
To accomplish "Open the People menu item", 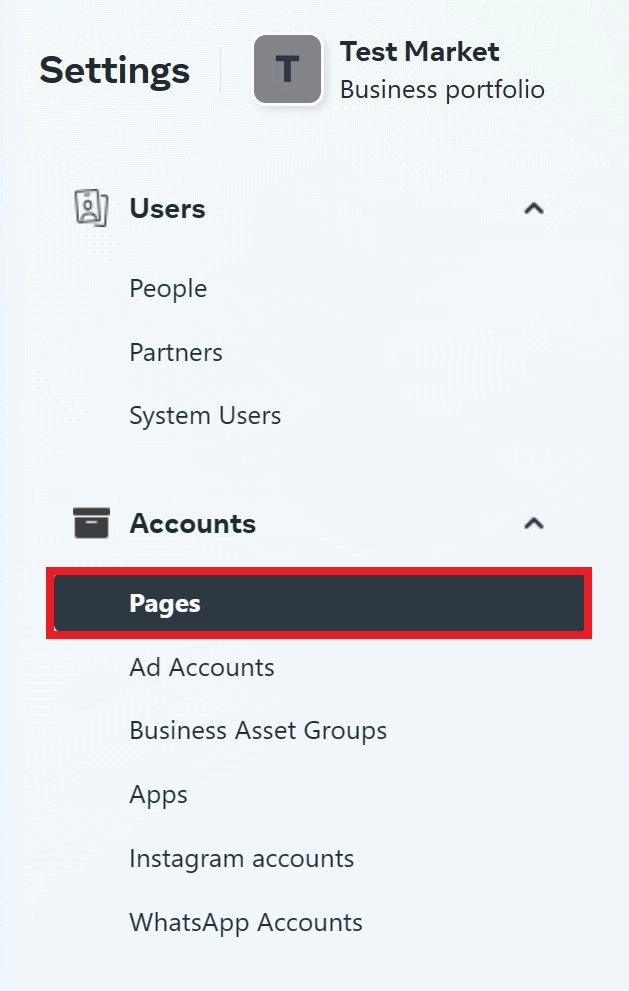I will 168,289.
